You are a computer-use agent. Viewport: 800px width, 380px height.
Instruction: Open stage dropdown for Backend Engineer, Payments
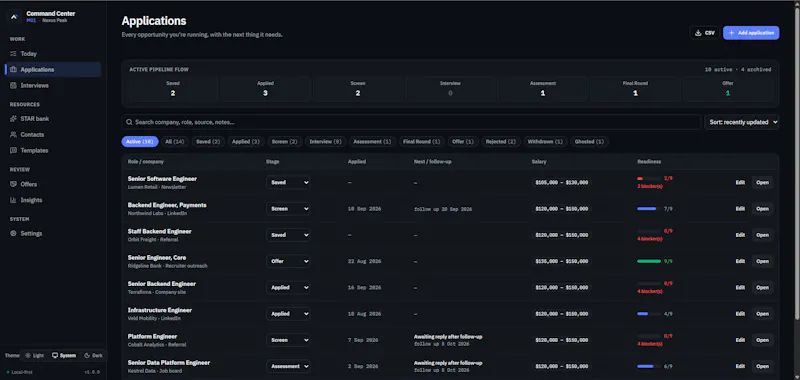288,209
